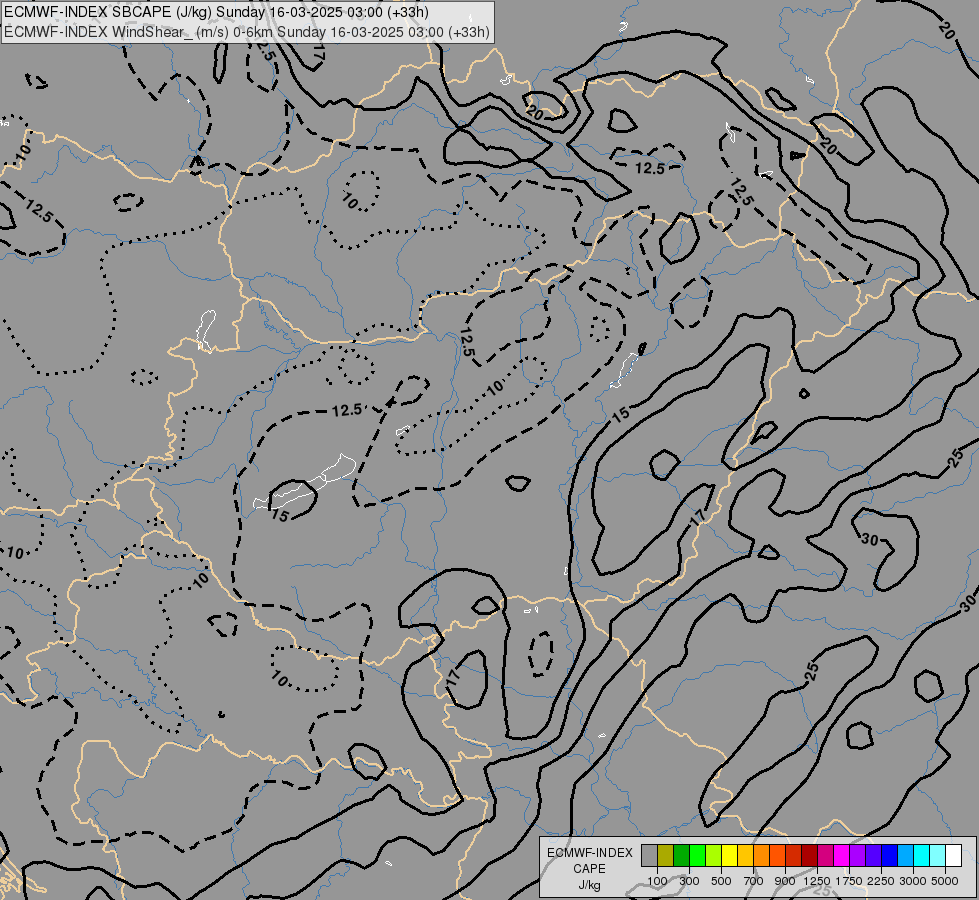This screenshot has width=979, height=900.
Task: Click the olive swatch left of the 100 tick
Action: 666,856
